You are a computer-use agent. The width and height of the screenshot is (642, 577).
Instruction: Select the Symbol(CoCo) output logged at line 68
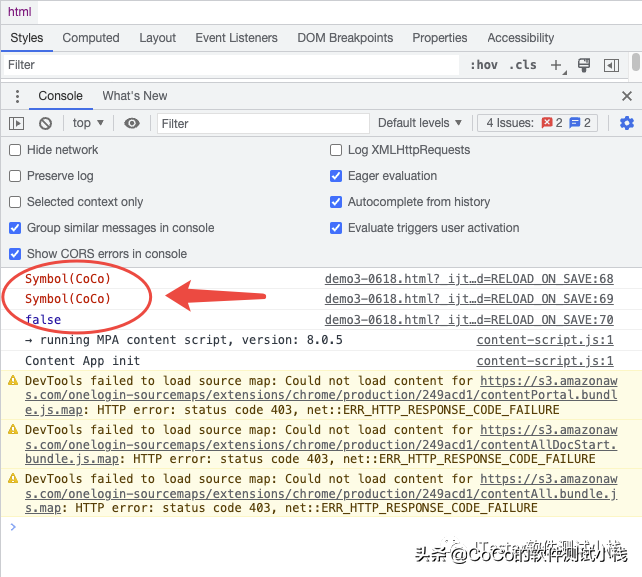pos(68,279)
